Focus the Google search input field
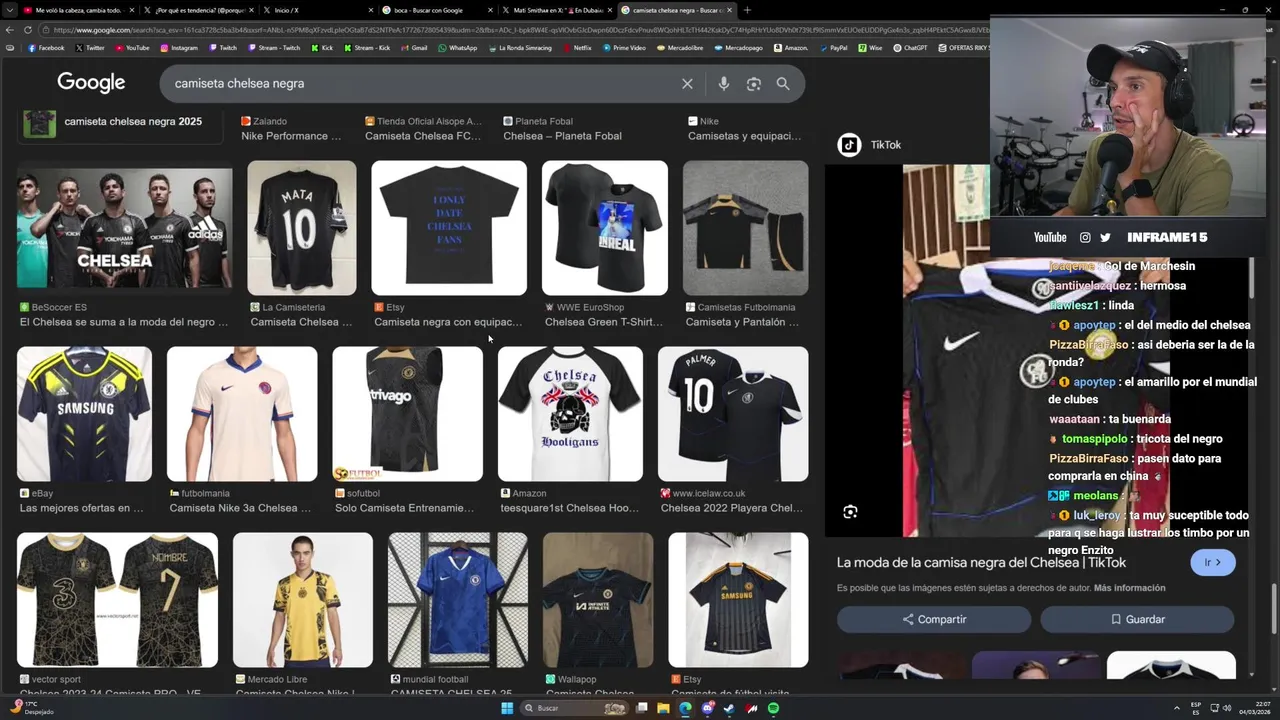Screen dimensions: 1280x720 coord(420,84)
